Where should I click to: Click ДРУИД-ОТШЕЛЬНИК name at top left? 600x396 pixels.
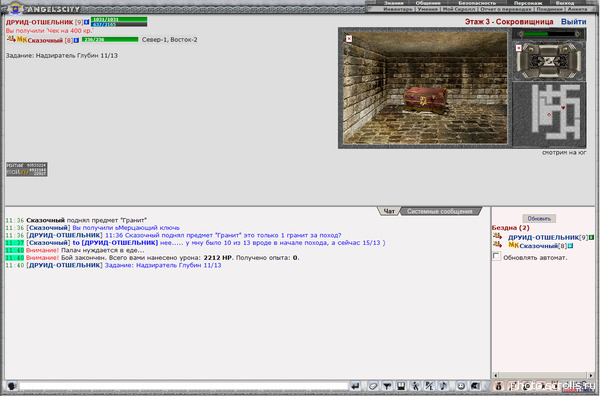(x=39, y=22)
